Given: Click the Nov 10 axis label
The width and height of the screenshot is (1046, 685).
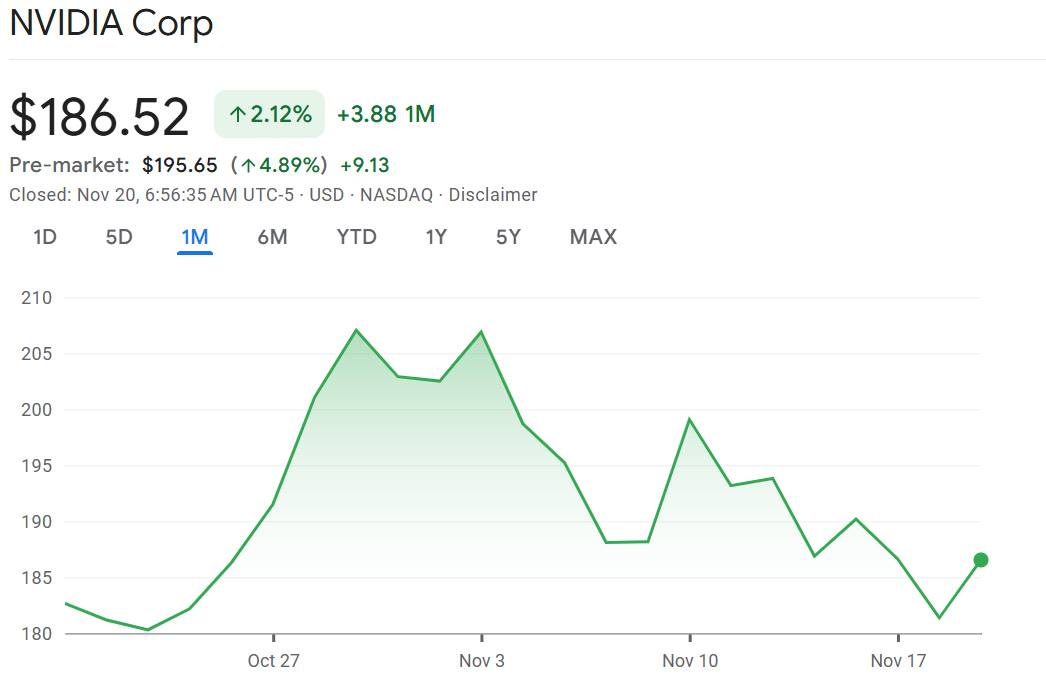Looking at the screenshot, I should [690, 660].
